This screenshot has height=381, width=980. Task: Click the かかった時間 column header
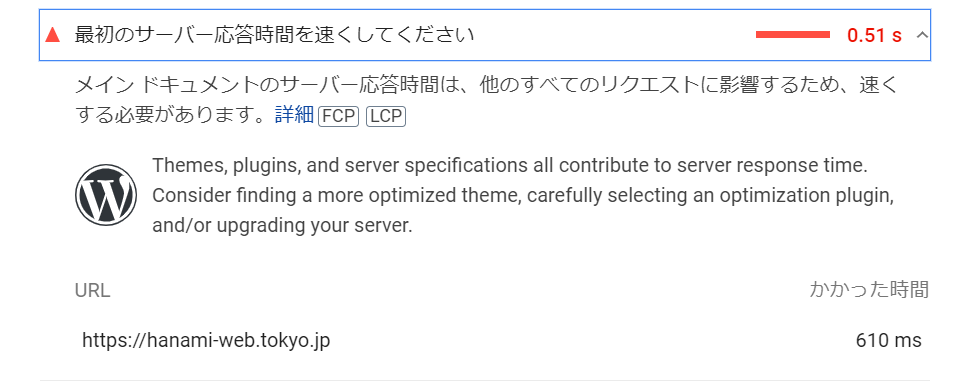(869, 290)
